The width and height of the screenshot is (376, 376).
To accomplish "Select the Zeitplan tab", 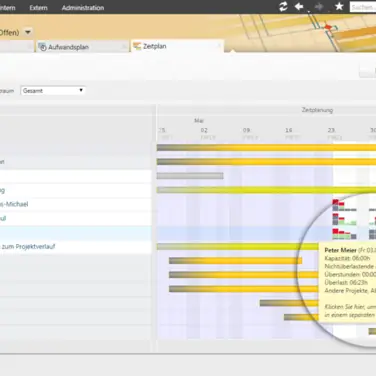I will 155,46.
